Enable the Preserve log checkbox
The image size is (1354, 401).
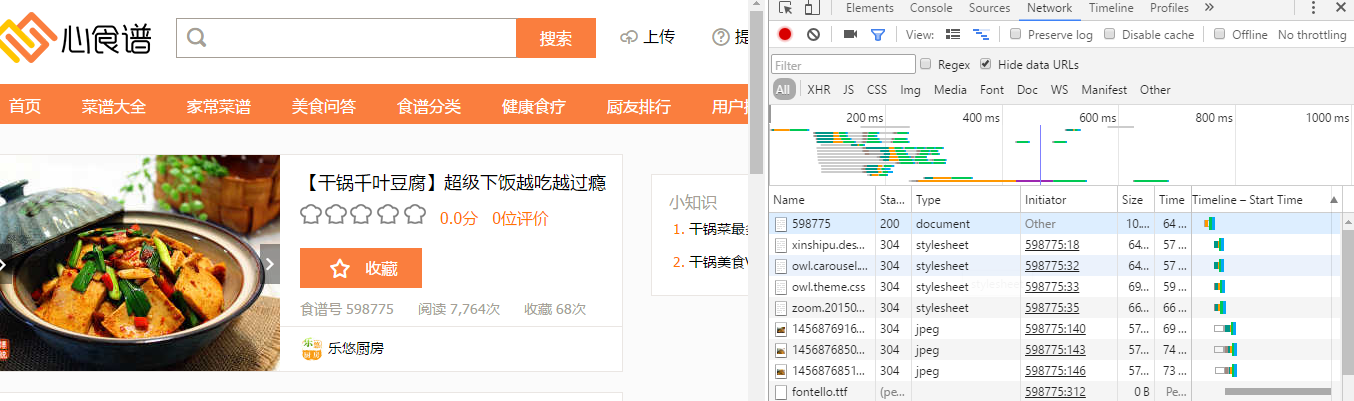click(x=1016, y=34)
